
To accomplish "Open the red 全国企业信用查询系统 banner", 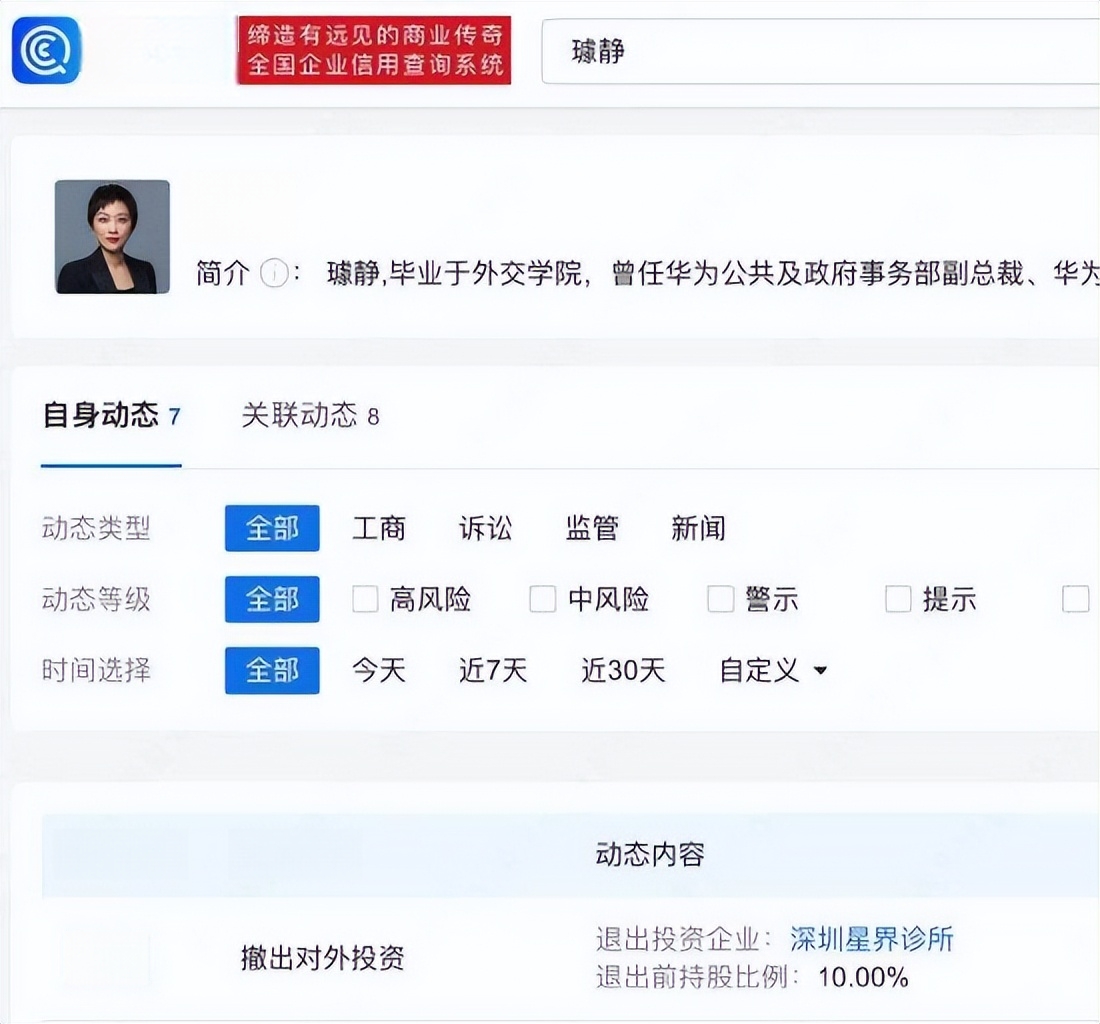I will click(x=374, y=50).
